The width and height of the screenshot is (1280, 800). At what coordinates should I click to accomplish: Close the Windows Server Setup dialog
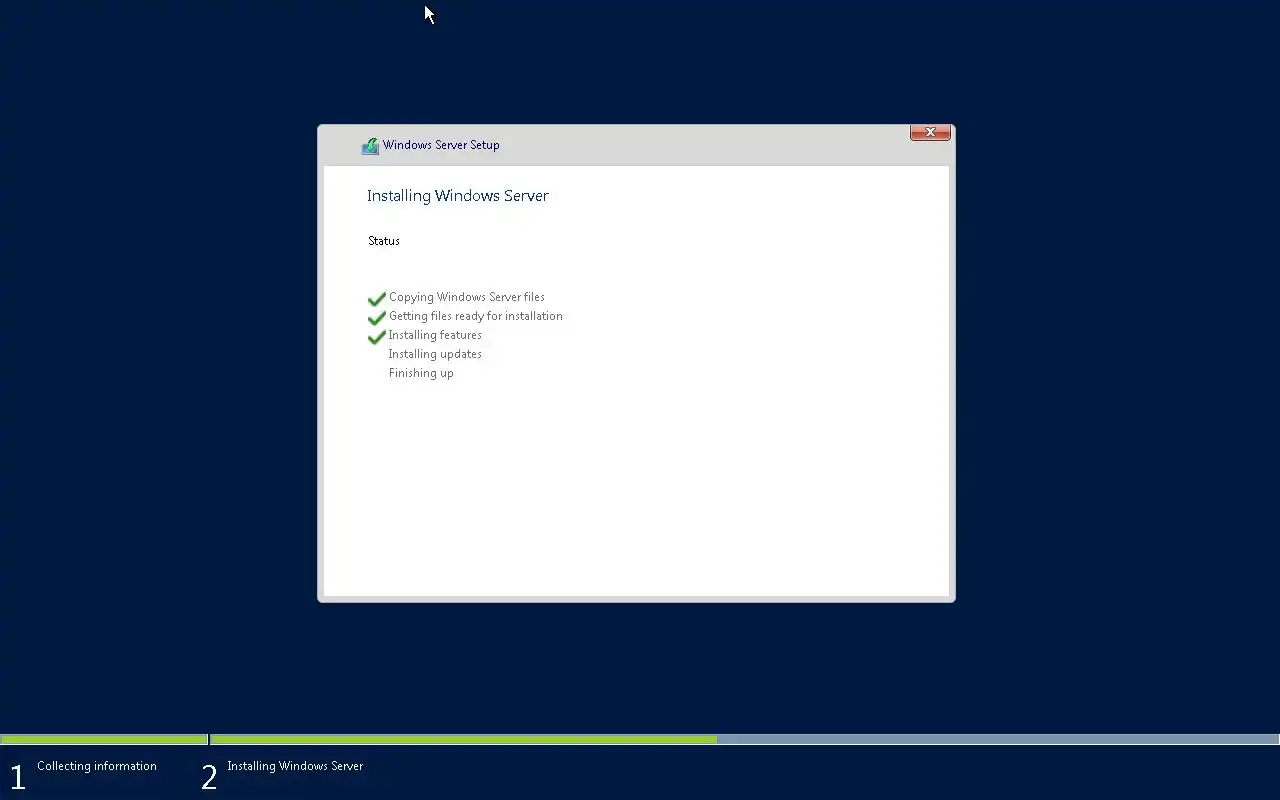(930, 132)
